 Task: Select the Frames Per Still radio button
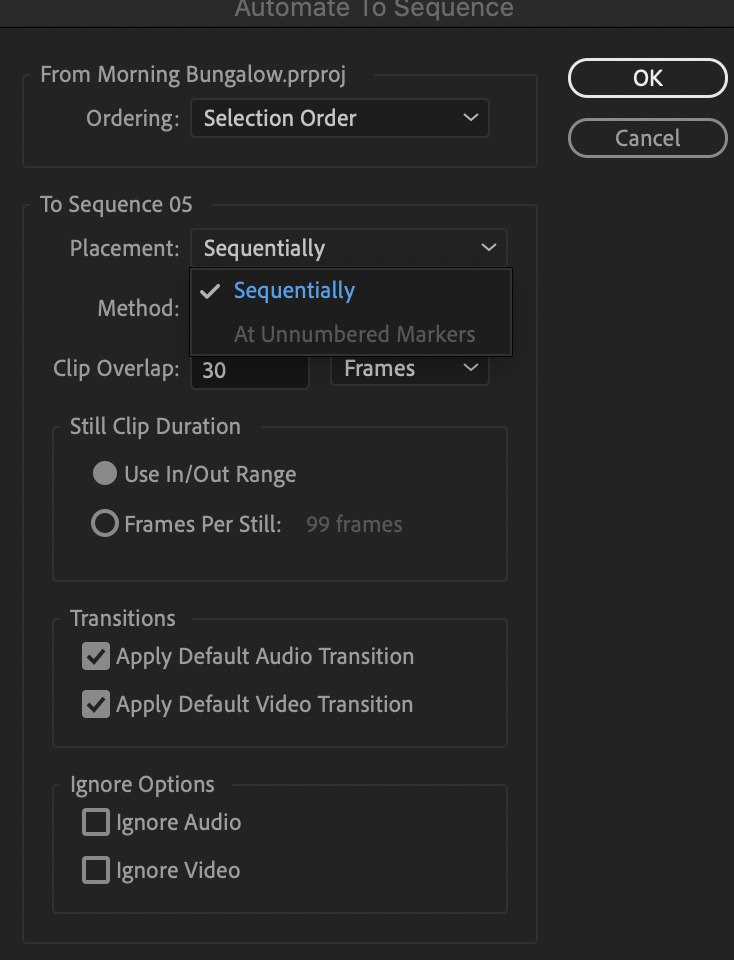pyautogui.click(x=104, y=523)
